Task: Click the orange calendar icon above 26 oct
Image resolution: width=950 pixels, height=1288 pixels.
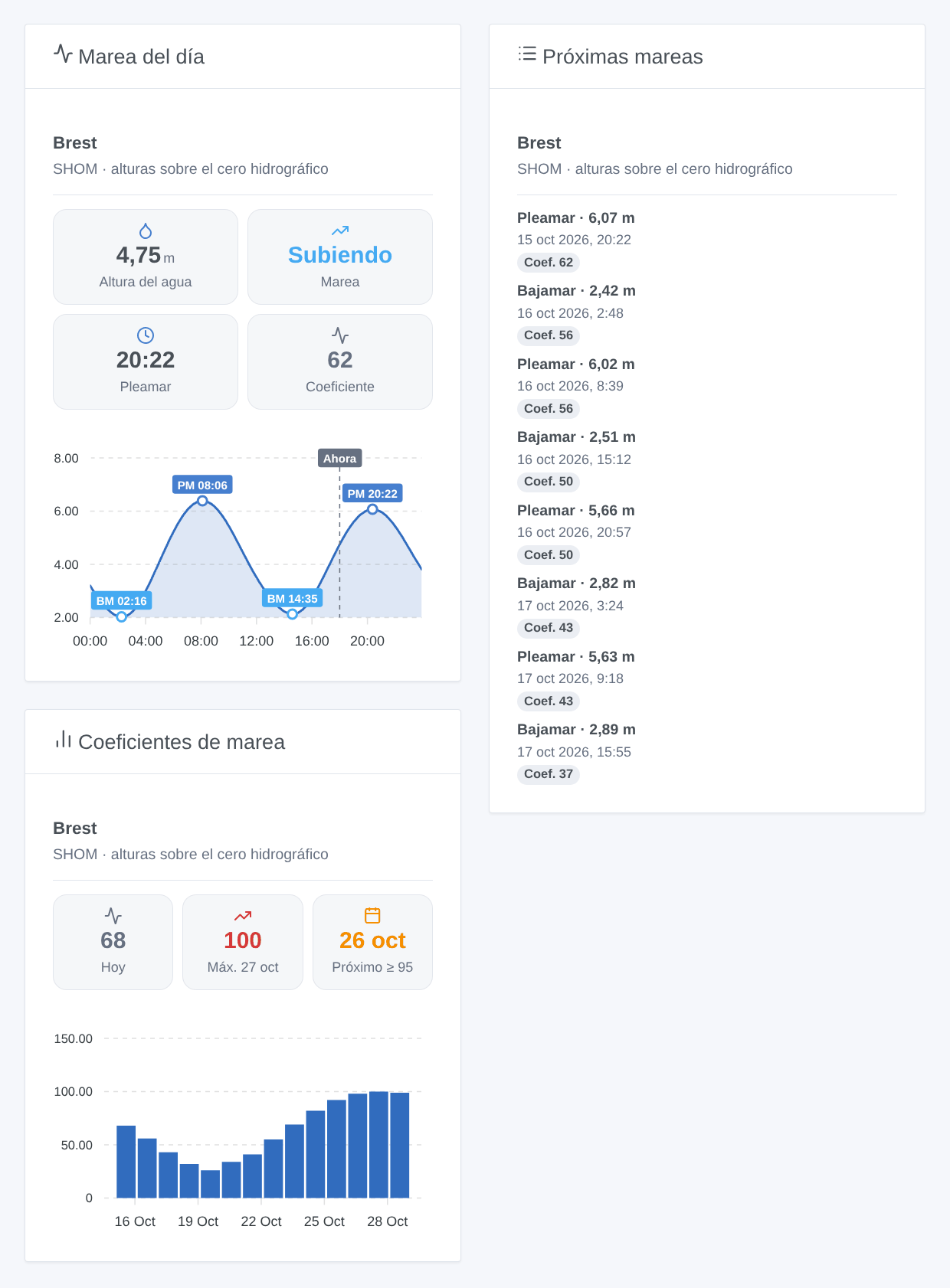Action: [372, 916]
